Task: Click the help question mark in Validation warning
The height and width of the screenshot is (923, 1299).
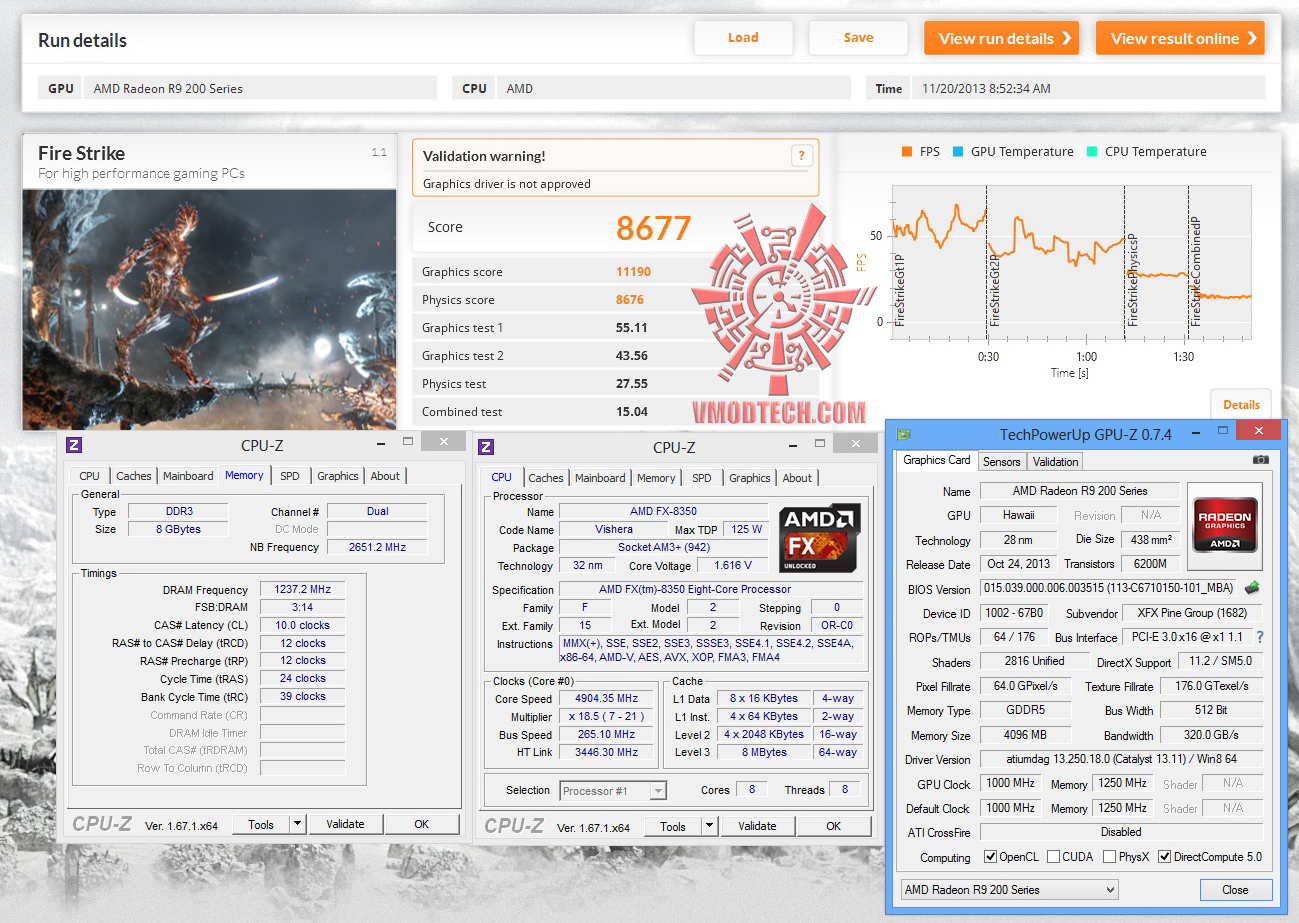Action: click(800, 155)
